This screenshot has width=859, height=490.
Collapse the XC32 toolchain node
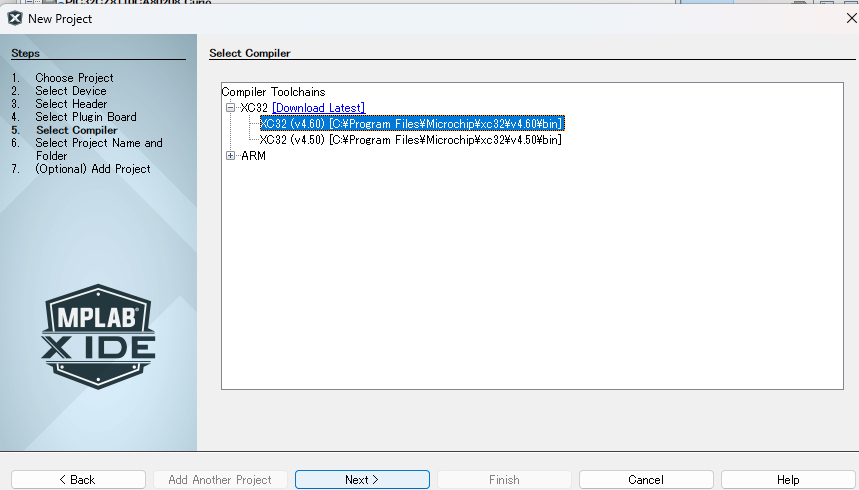(231, 107)
